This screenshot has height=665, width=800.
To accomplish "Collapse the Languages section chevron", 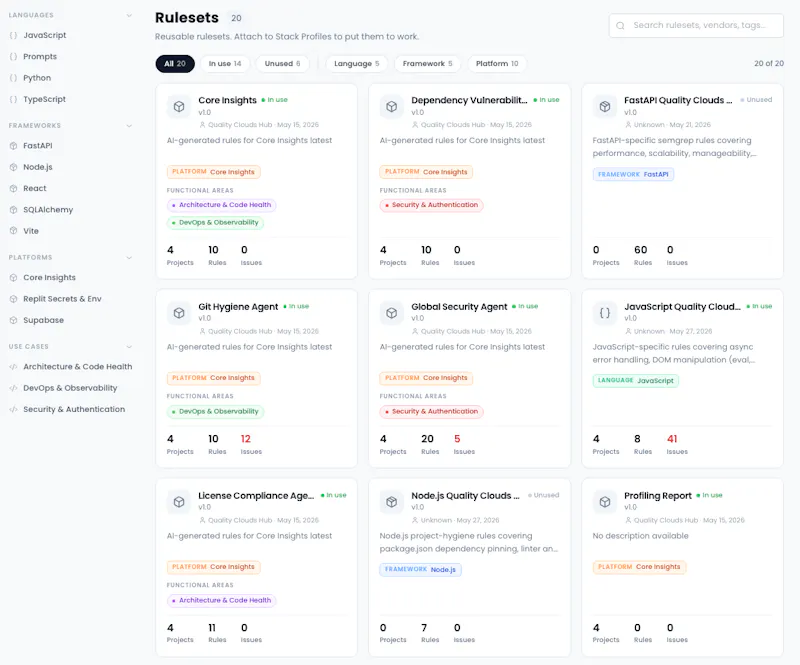I will tap(129, 15).
